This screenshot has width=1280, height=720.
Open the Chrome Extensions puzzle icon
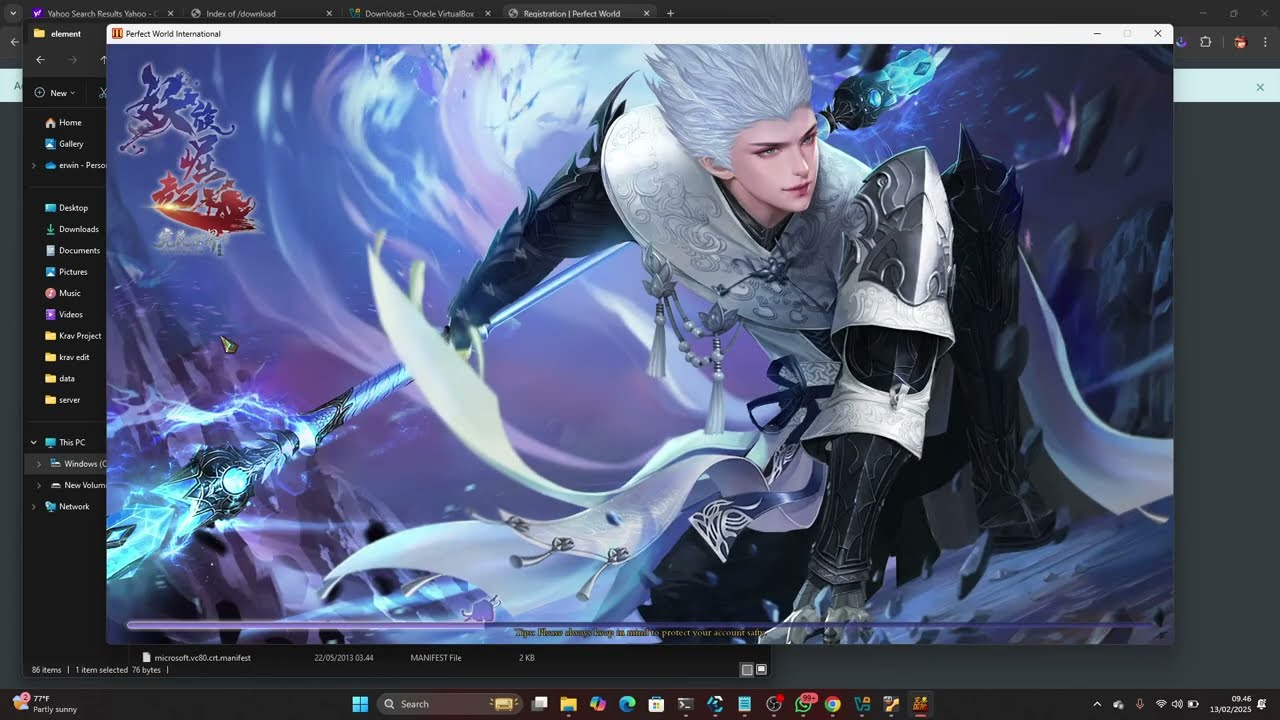click(x=1205, y=42)
